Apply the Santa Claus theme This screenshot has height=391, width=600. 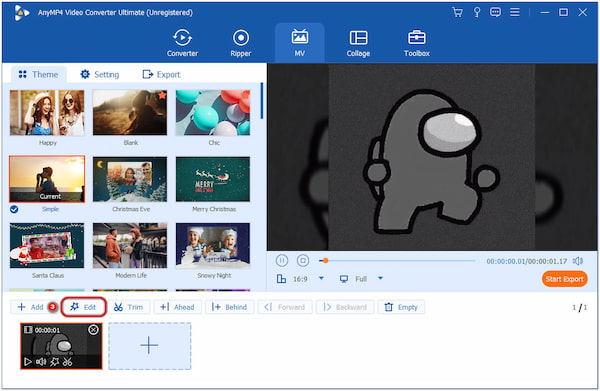pos(47,245)
